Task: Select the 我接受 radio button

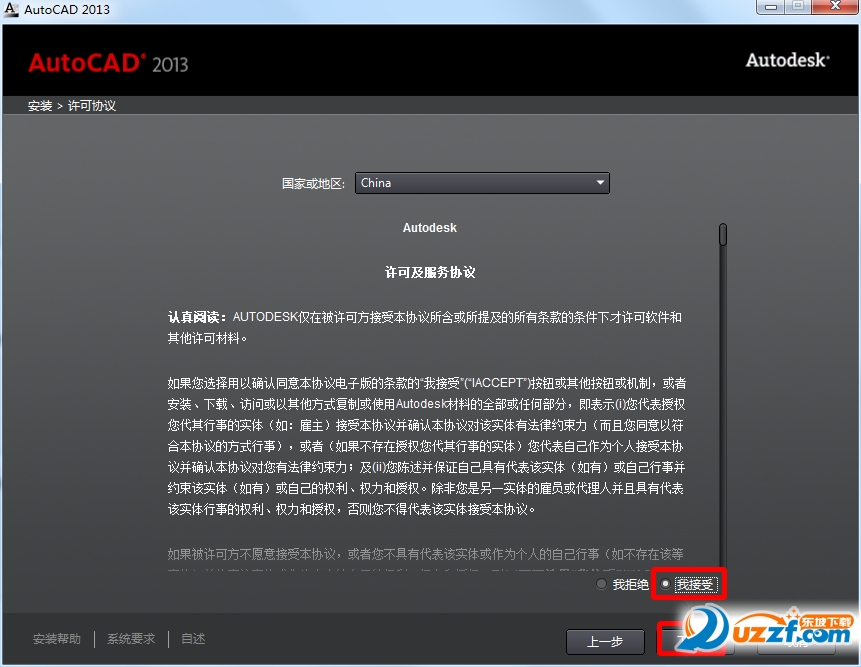Action: click(665, 584)
